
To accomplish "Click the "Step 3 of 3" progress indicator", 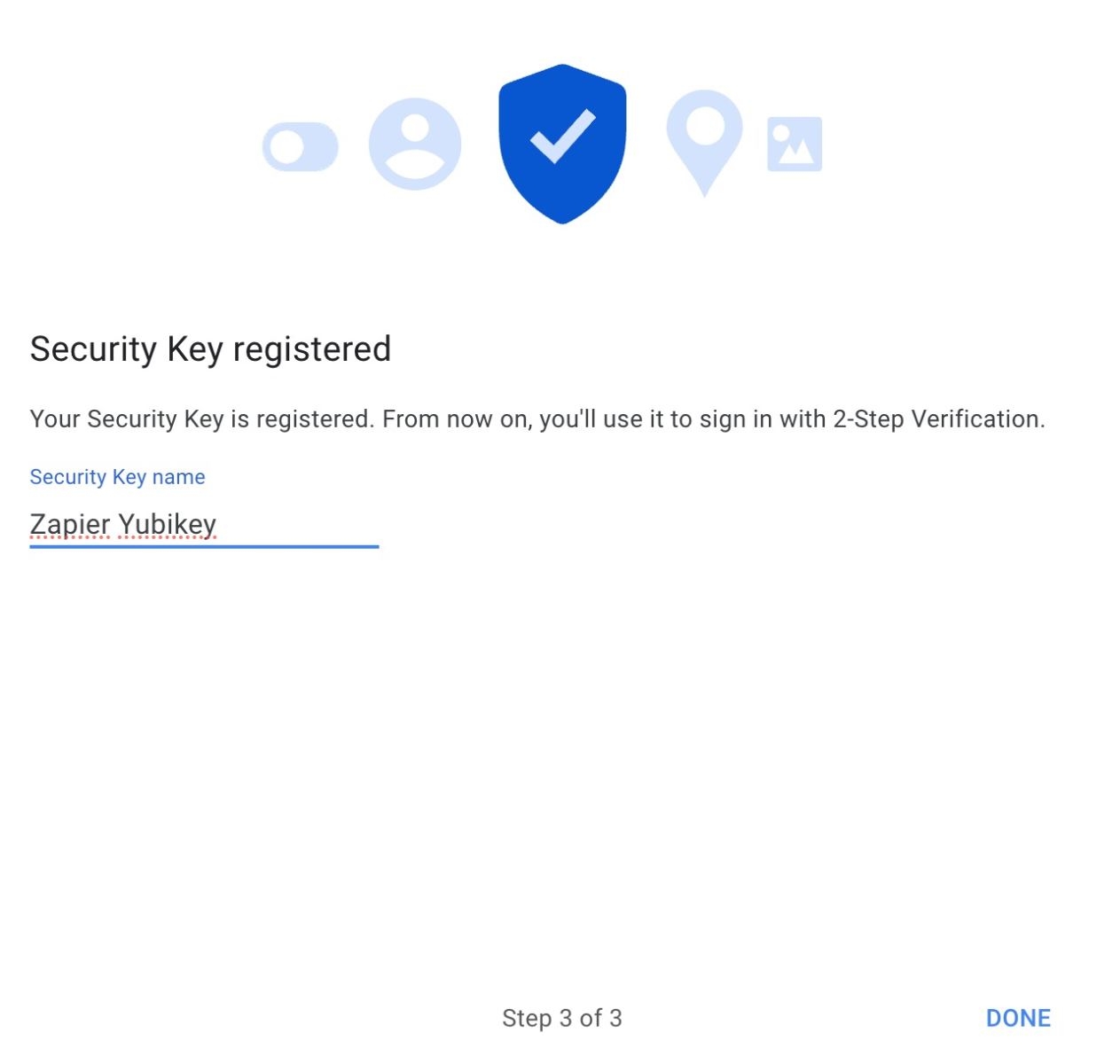I will pyautogui.click(x=562, y=1018).
